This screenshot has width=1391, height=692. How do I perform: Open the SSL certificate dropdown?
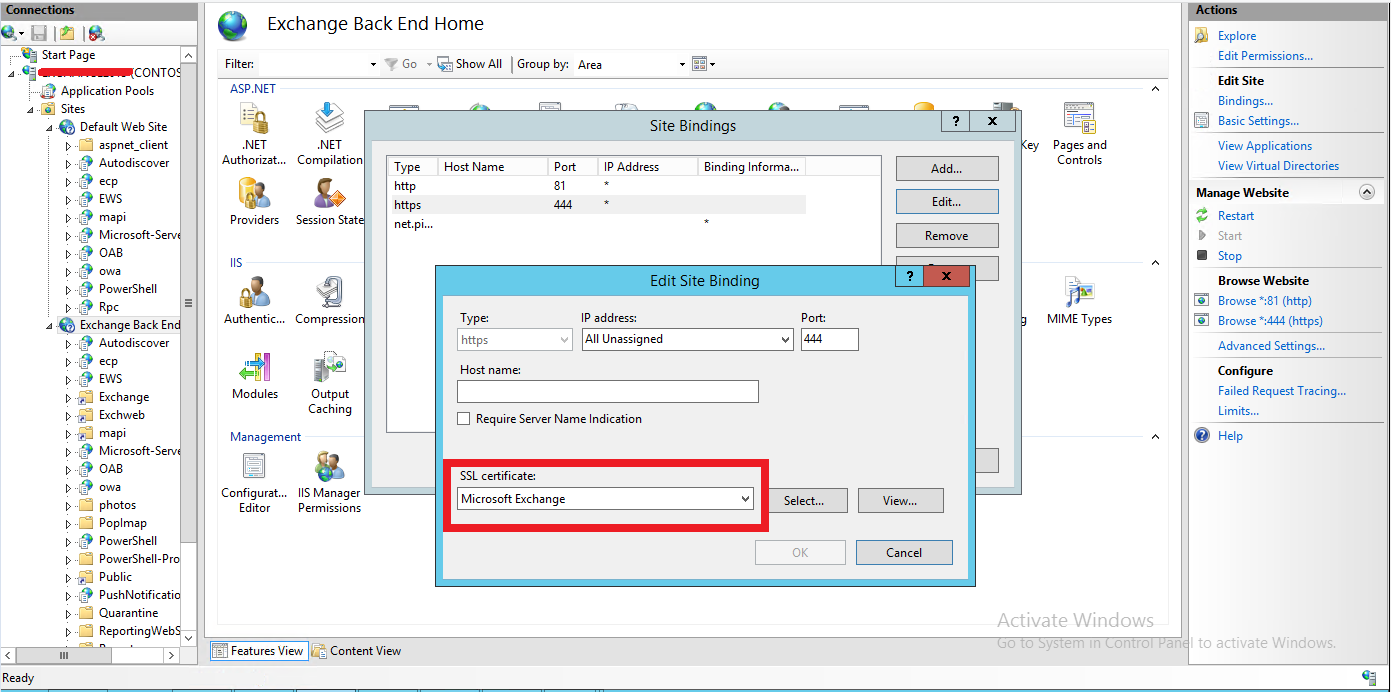pyautogui.click(x=745, y=498)
